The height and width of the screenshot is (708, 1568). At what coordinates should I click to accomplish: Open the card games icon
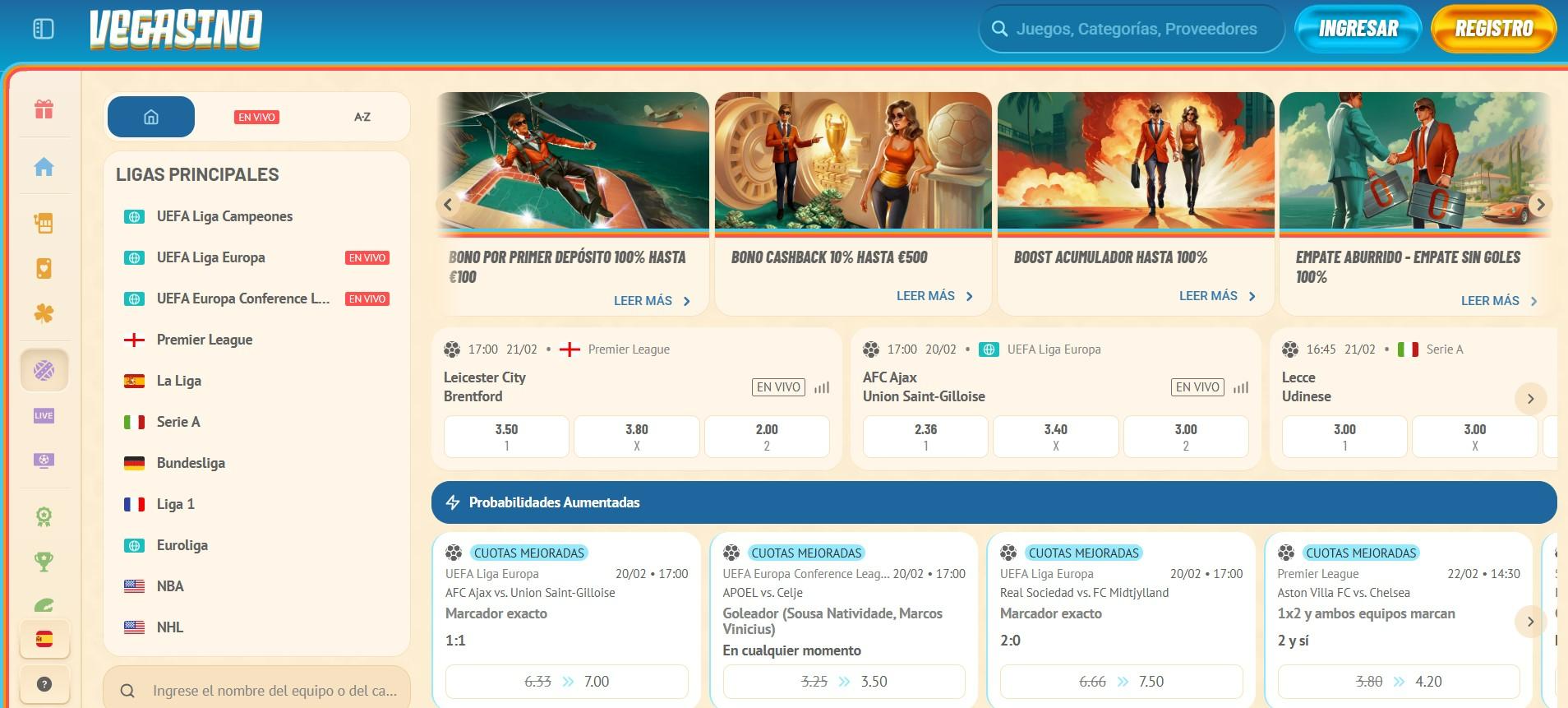(x=44, y=268)
